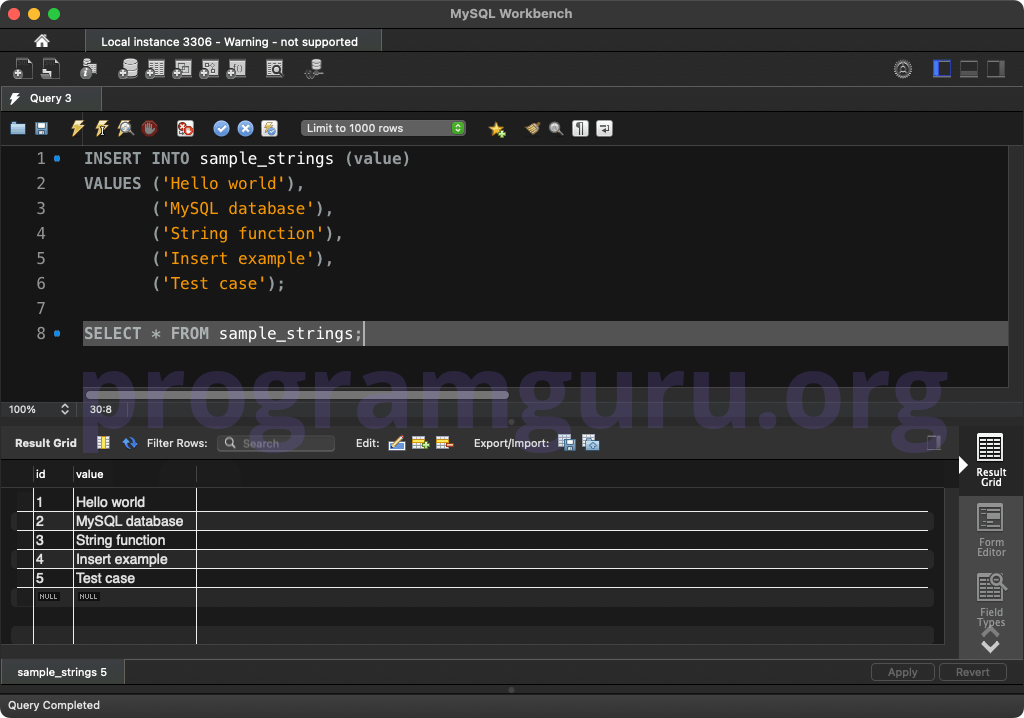This screenshot has height=718, width=1024.
Task: Toggle result grid wrap cell content
Action: [103, 443]
